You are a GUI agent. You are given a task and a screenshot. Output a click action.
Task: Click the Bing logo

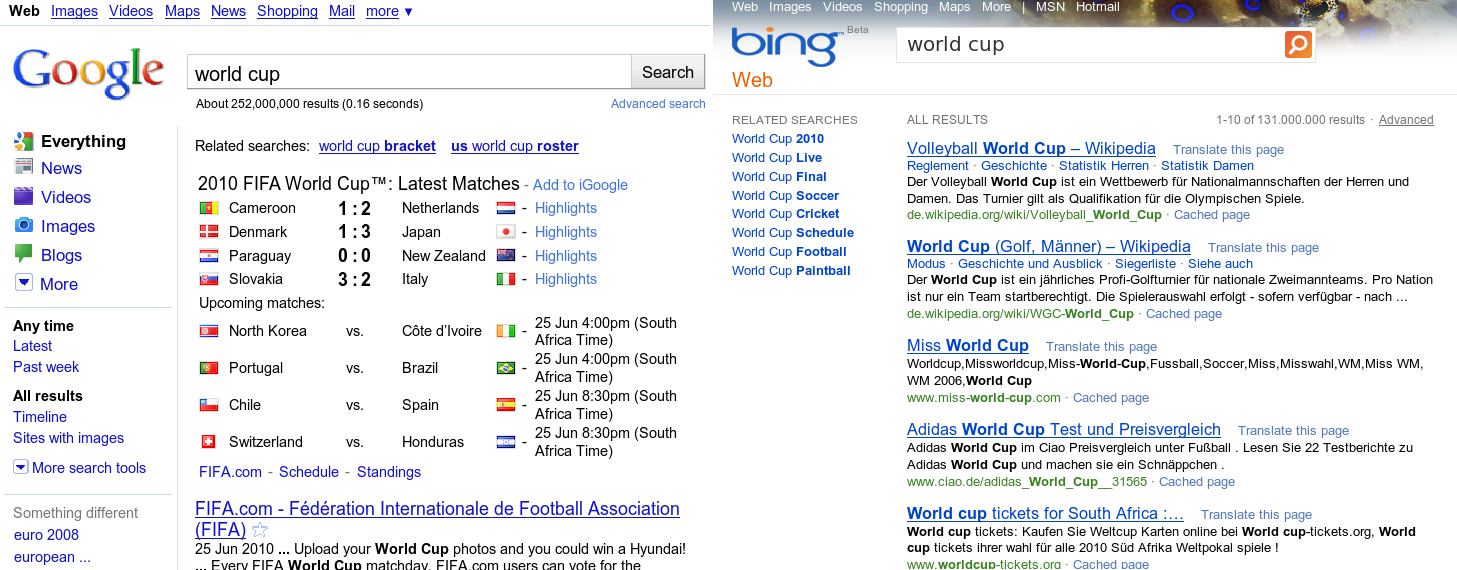[x=786, y=45]
